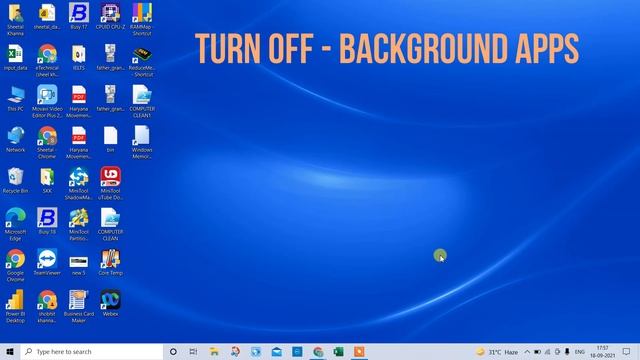Select the Busy 18 shortcut
Viewport: 640px width, 360px height.
(x=47, y=218)
